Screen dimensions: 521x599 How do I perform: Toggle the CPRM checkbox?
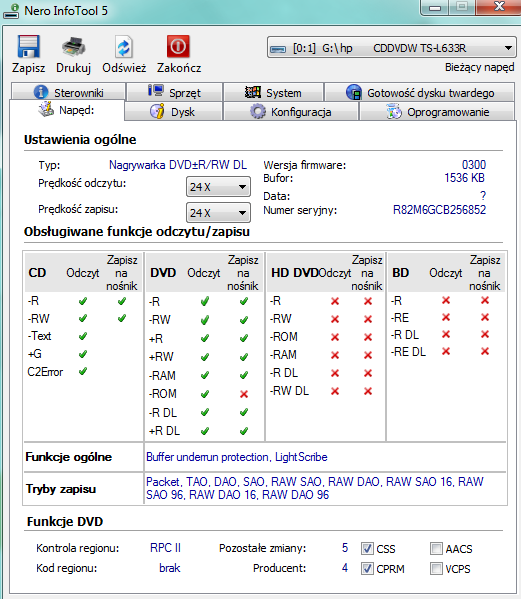[367, 568]
